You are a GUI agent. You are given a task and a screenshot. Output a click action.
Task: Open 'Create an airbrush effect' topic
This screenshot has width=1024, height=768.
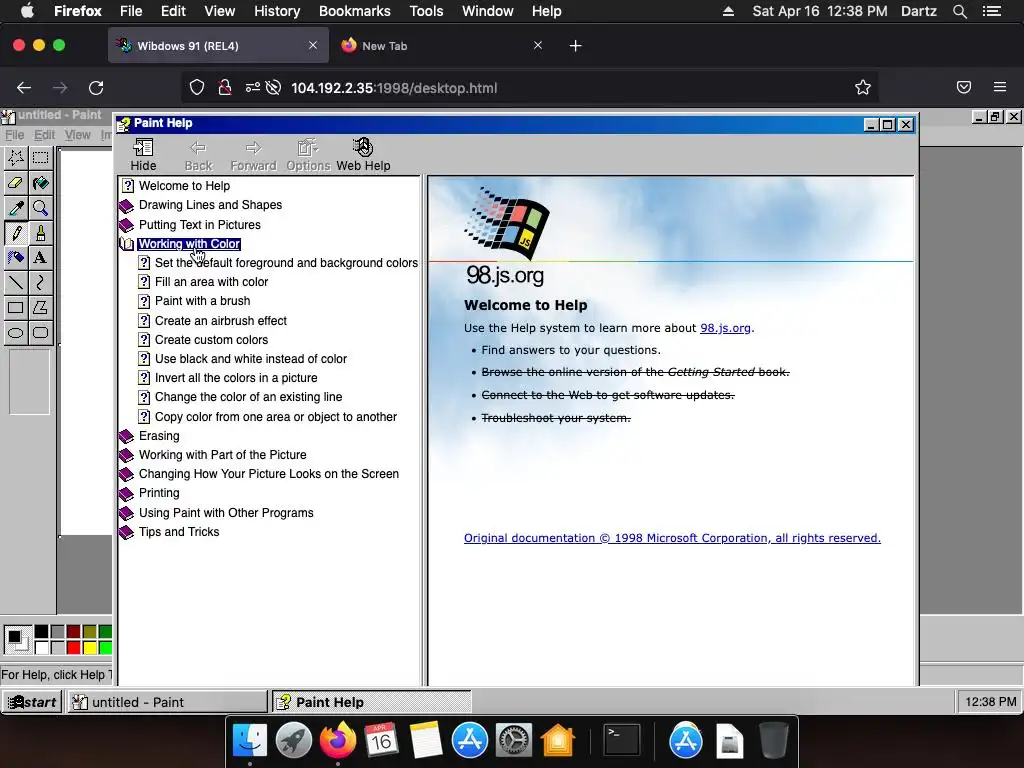click(x=221, y=321)
